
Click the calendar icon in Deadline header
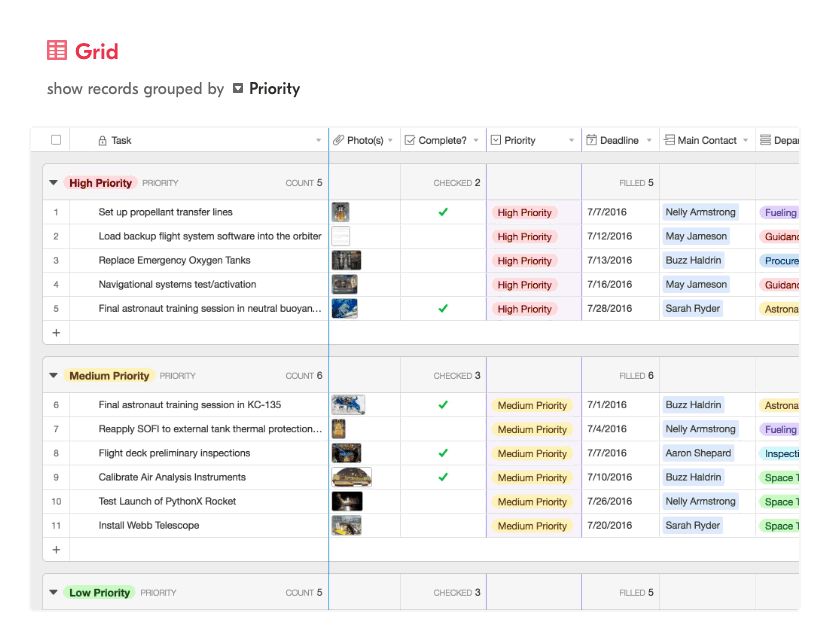click(591, 141)
